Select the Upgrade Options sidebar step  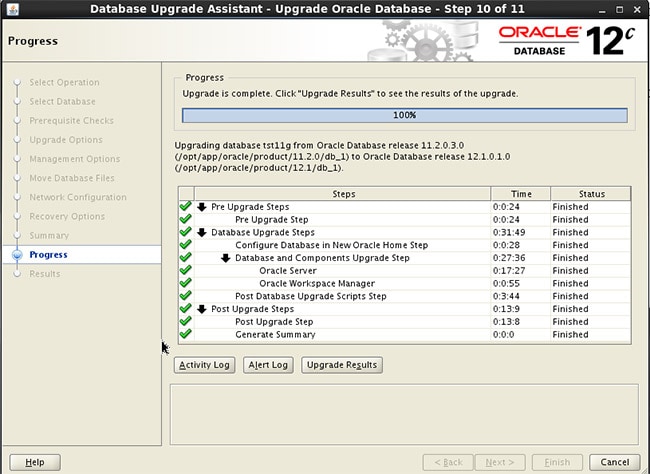66,140
